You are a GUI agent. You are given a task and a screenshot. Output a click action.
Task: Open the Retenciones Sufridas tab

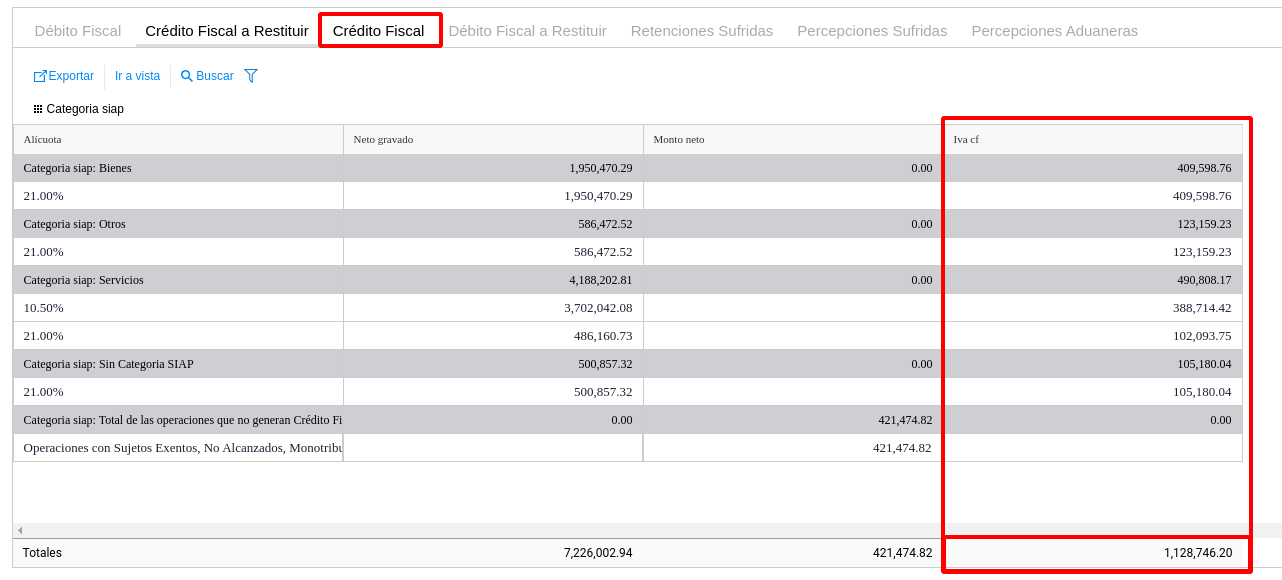701,31
